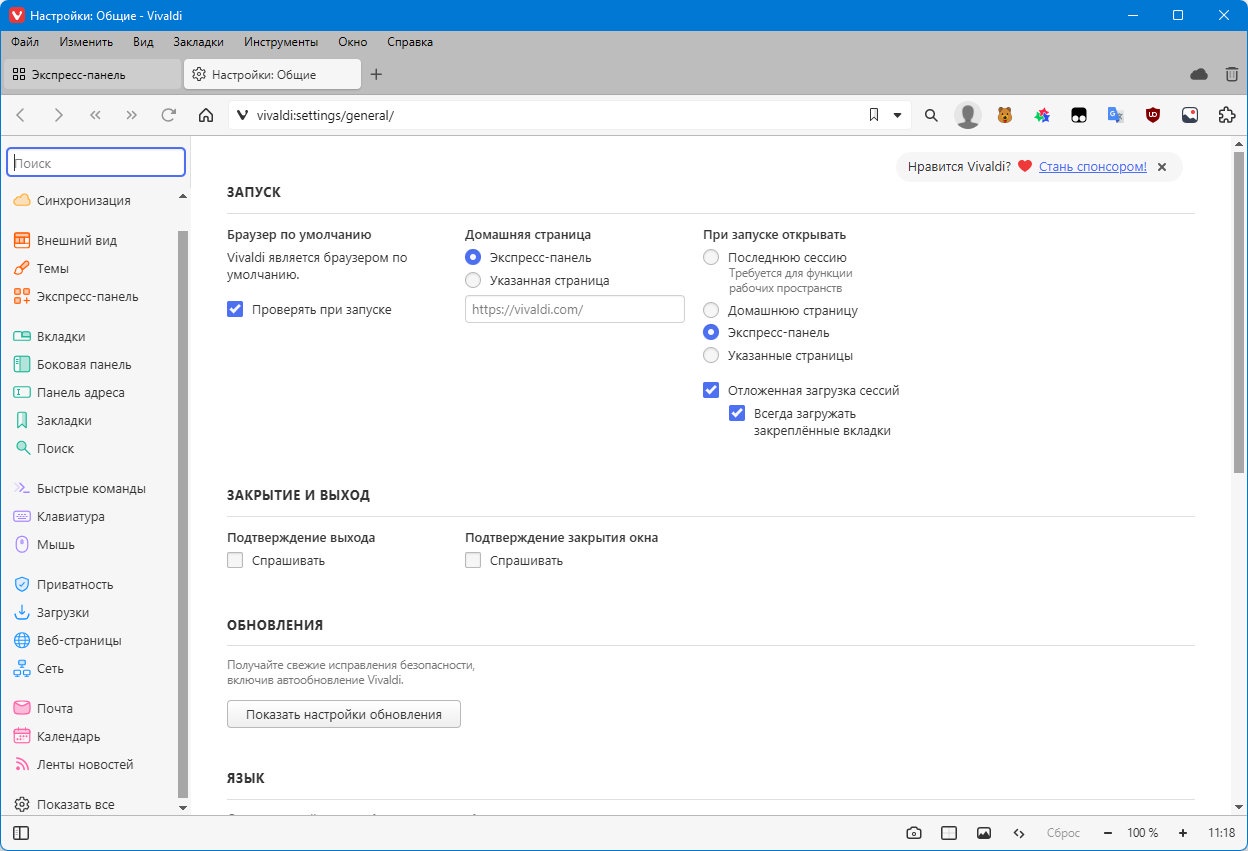Click the home page URL input field

point(575,309)
